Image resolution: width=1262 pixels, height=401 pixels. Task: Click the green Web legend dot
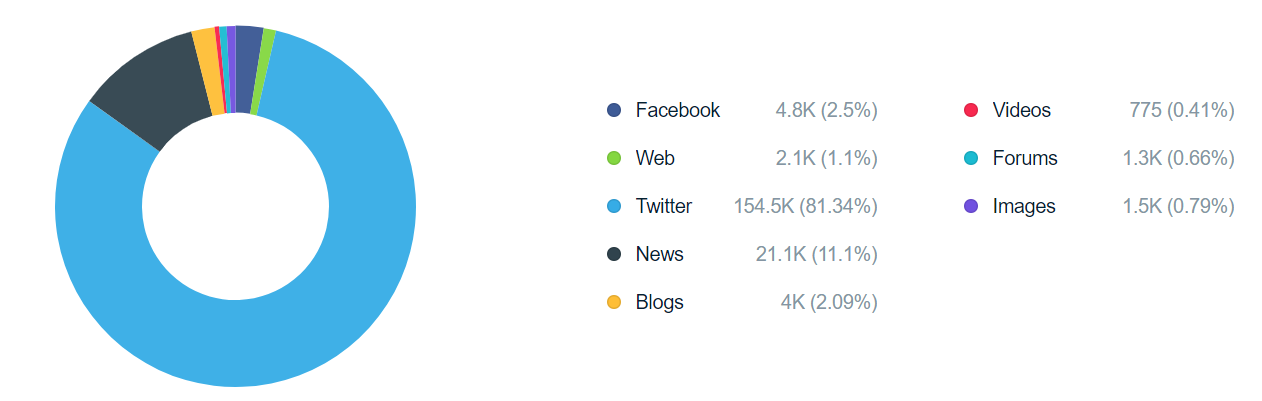tap(614, 158)
